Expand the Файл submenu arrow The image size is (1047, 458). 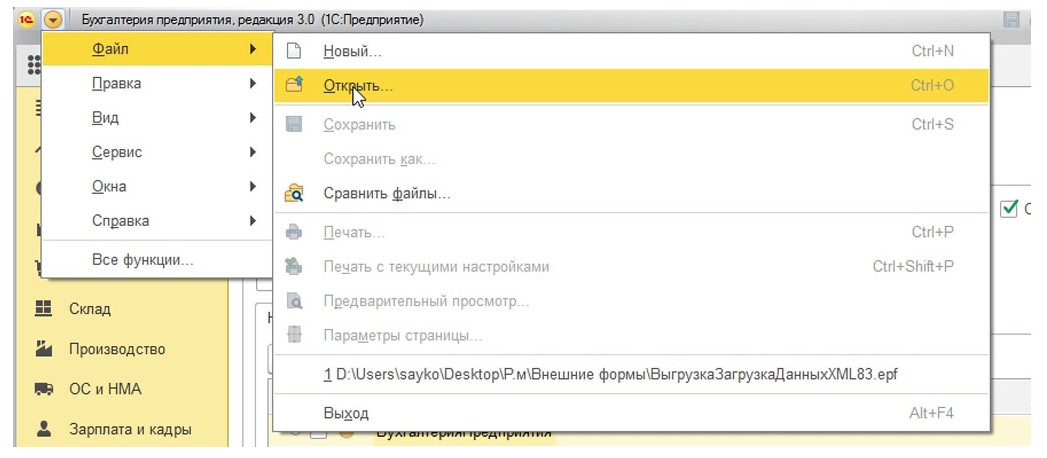tap(253, 49)
